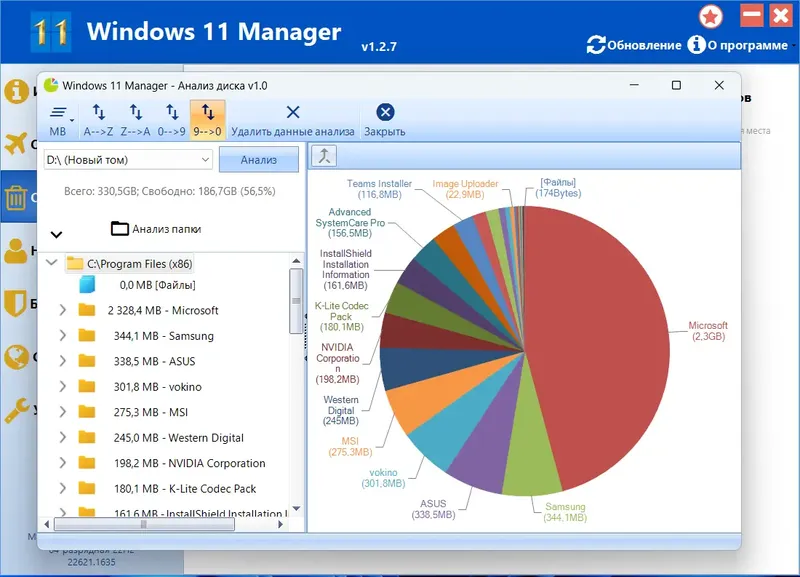Collapse the C:\Program Files (x86) tree node
Screen dimensions: 800x577
pos(52,263)
